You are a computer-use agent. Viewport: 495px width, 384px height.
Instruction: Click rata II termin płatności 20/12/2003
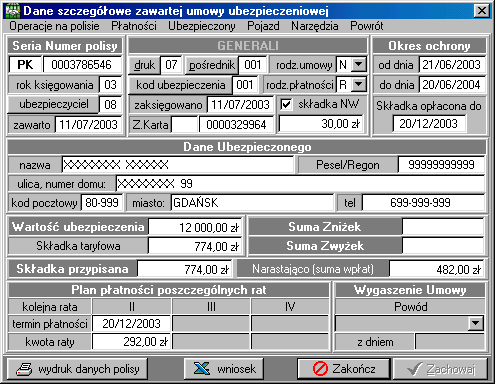132,324
